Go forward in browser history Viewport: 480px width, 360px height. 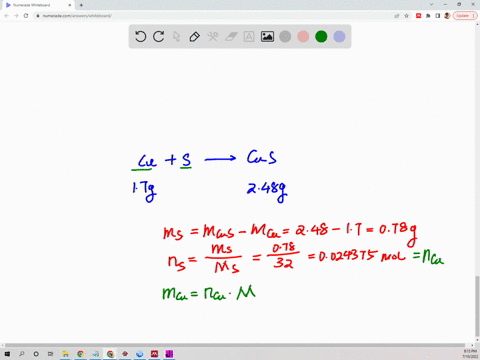pyautogui.click(x=16, y=16)
